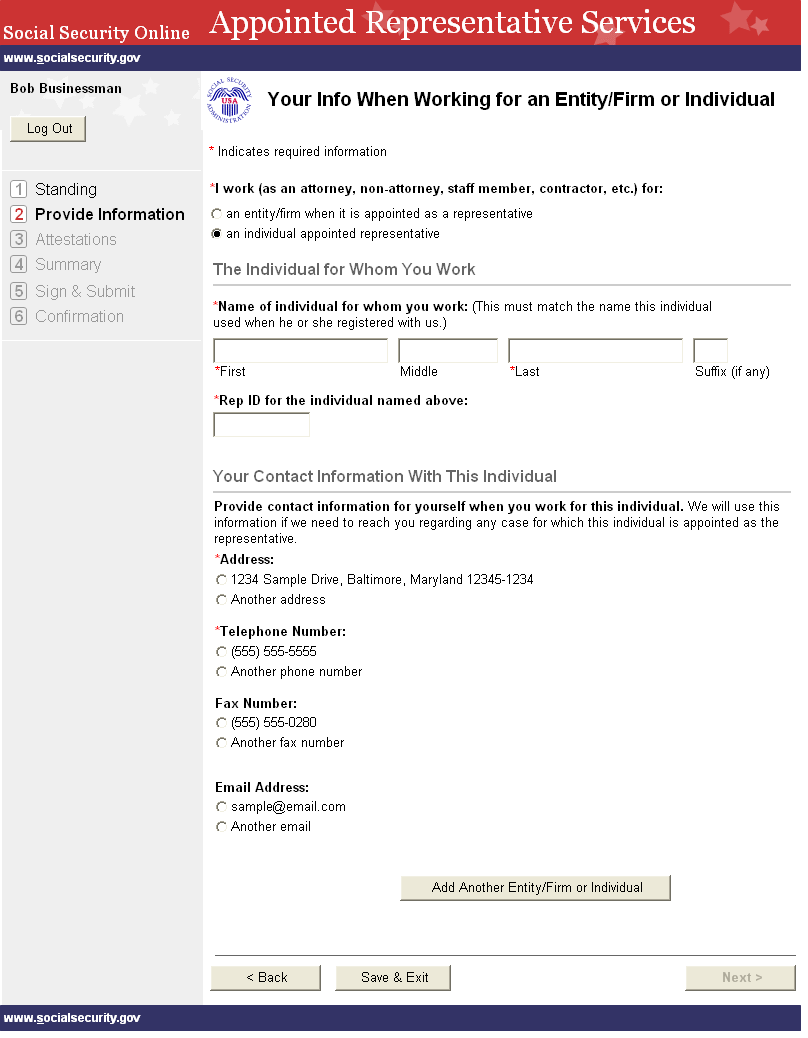Select the Another address radio button
The height and width of the screenshot is (1038, 808).
click(221, 600)
